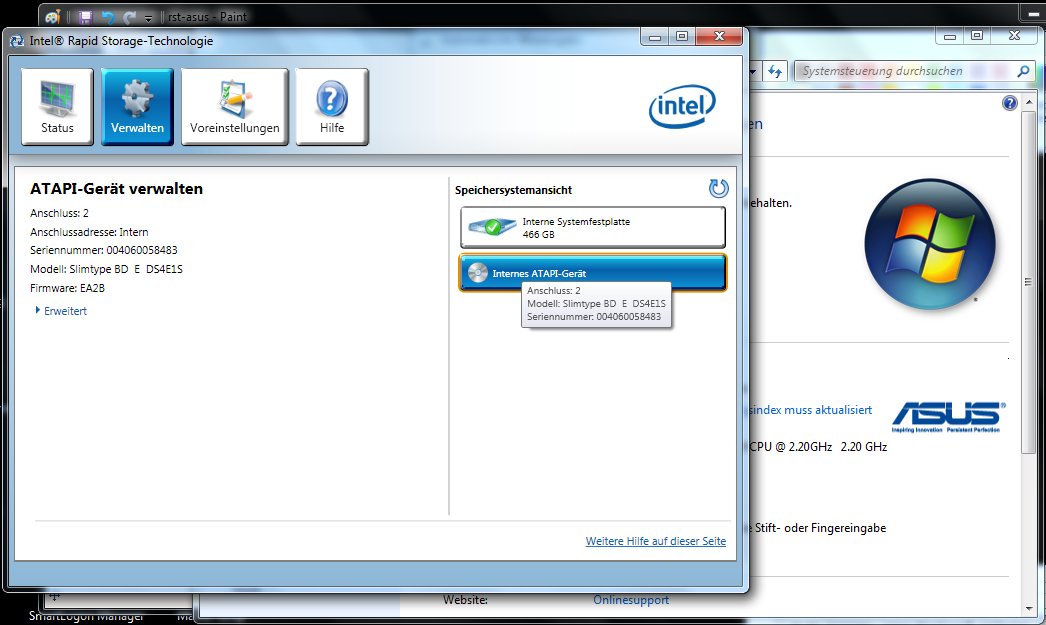
Task: Select the Internes ATAPI-Gerät entry
Action: (592, 273)
